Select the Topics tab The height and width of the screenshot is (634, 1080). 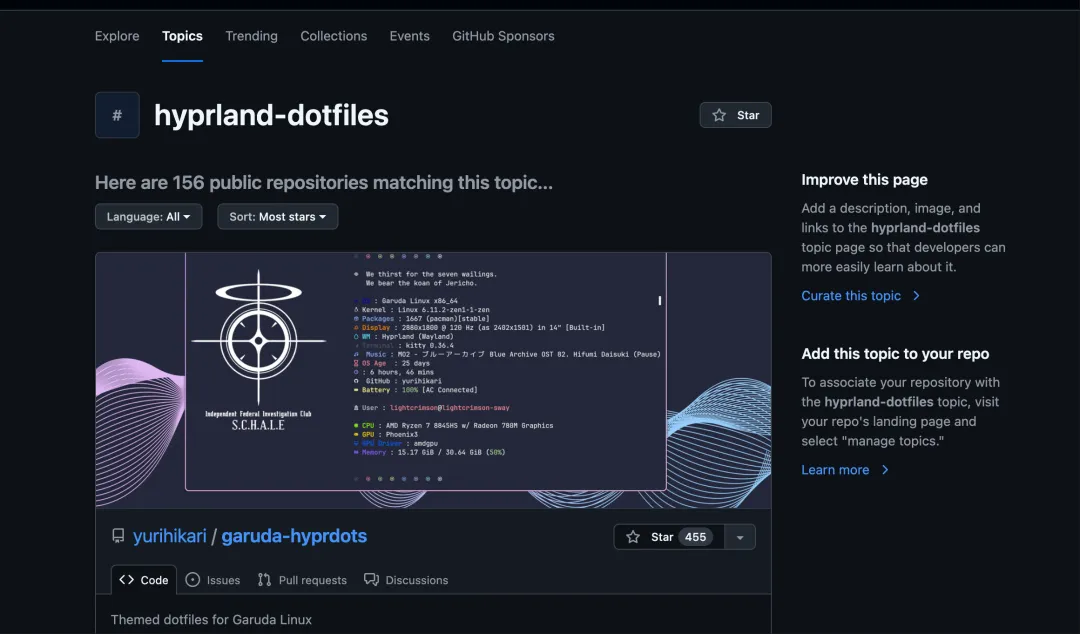coord(183,36)
